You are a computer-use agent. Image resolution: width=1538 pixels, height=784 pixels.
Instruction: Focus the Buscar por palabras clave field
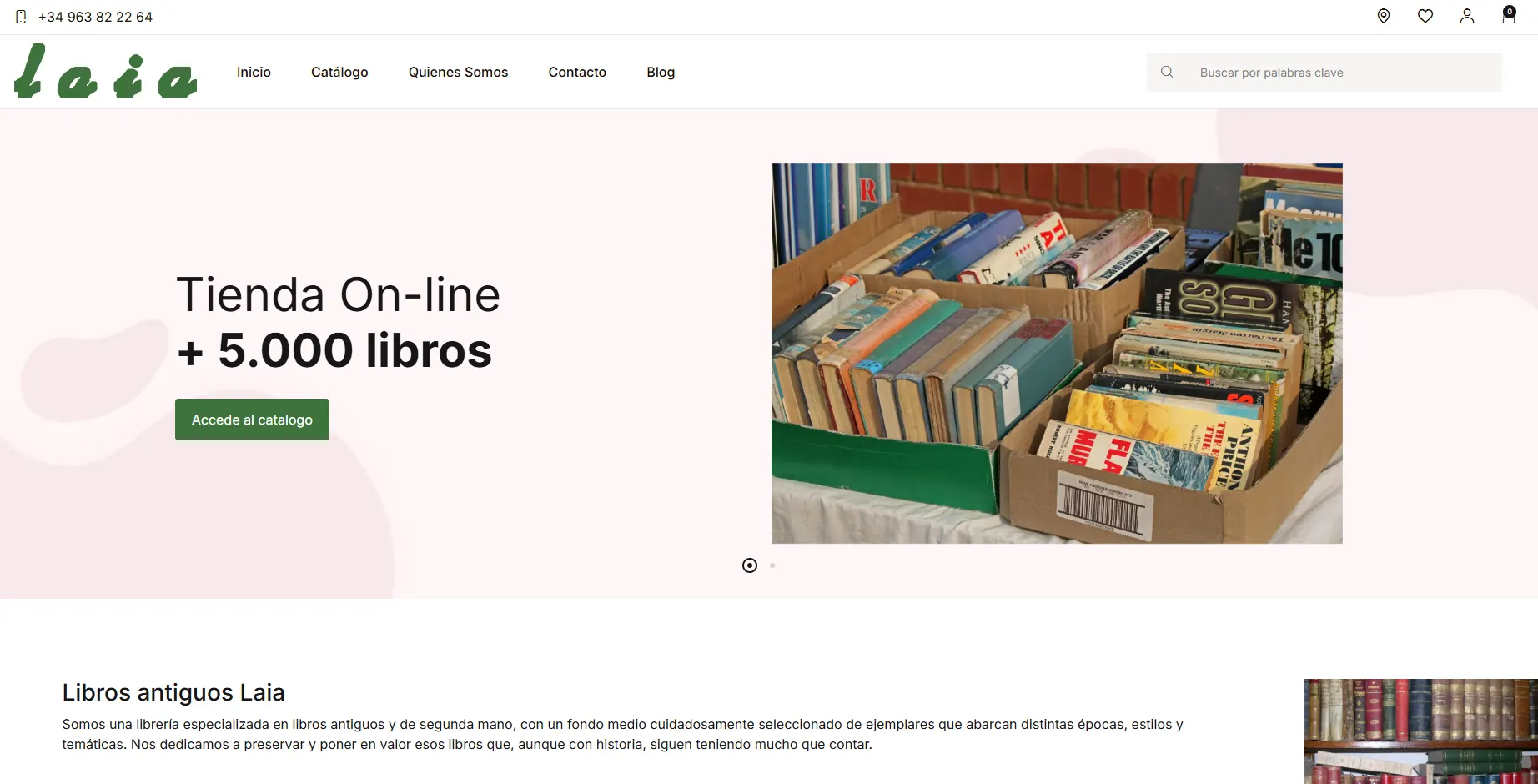pos(1343,73)
